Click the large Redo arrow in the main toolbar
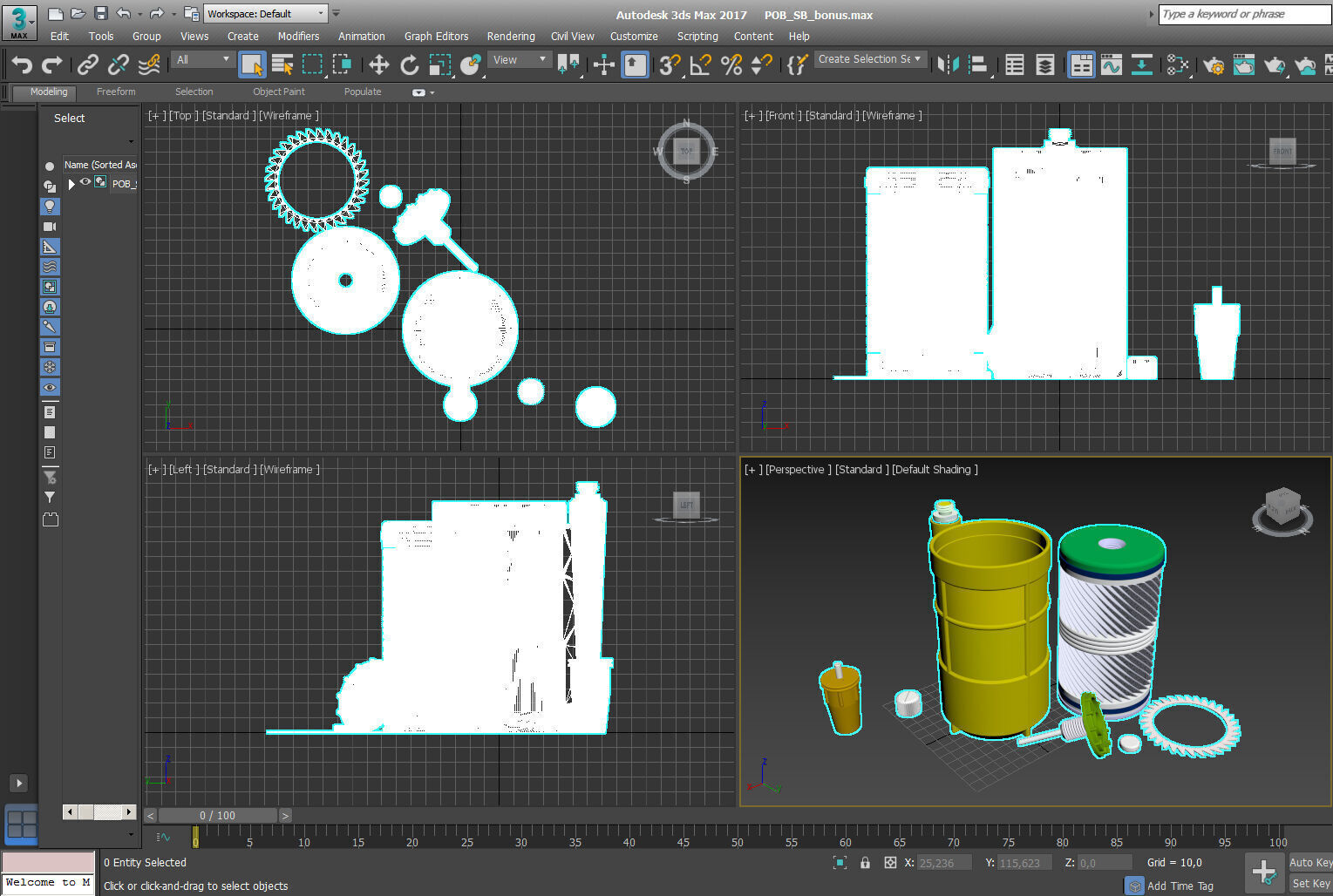Viewport: 1333px width, 896px height. click(52, 64)
